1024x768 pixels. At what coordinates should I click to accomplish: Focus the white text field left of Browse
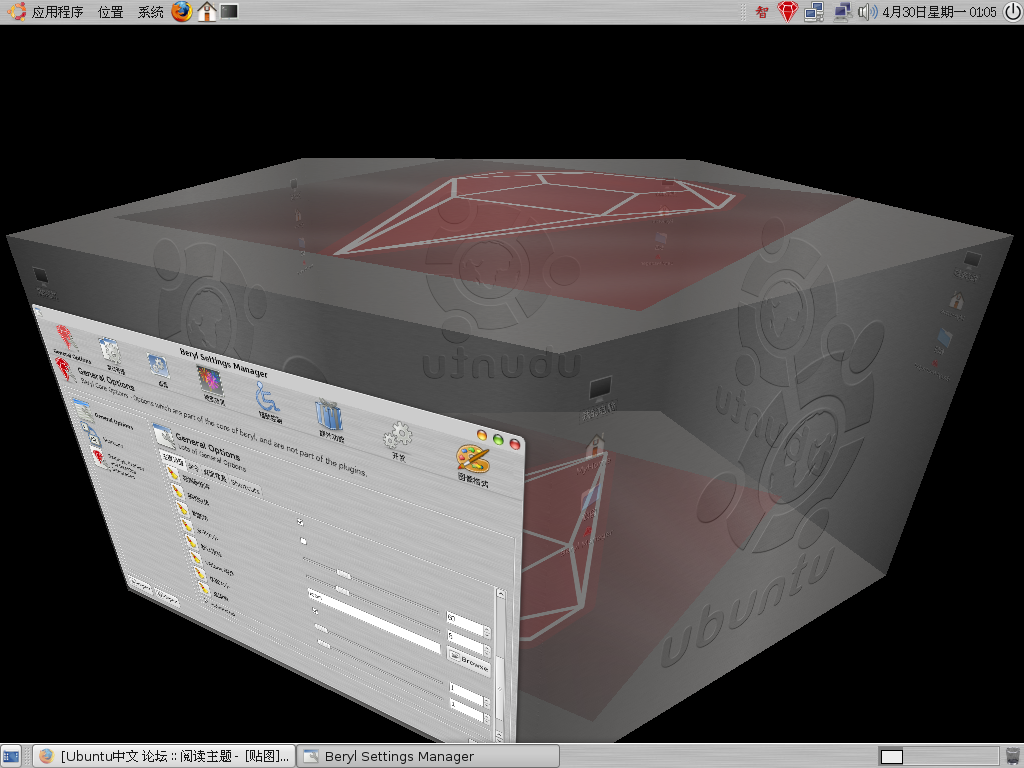375,621
